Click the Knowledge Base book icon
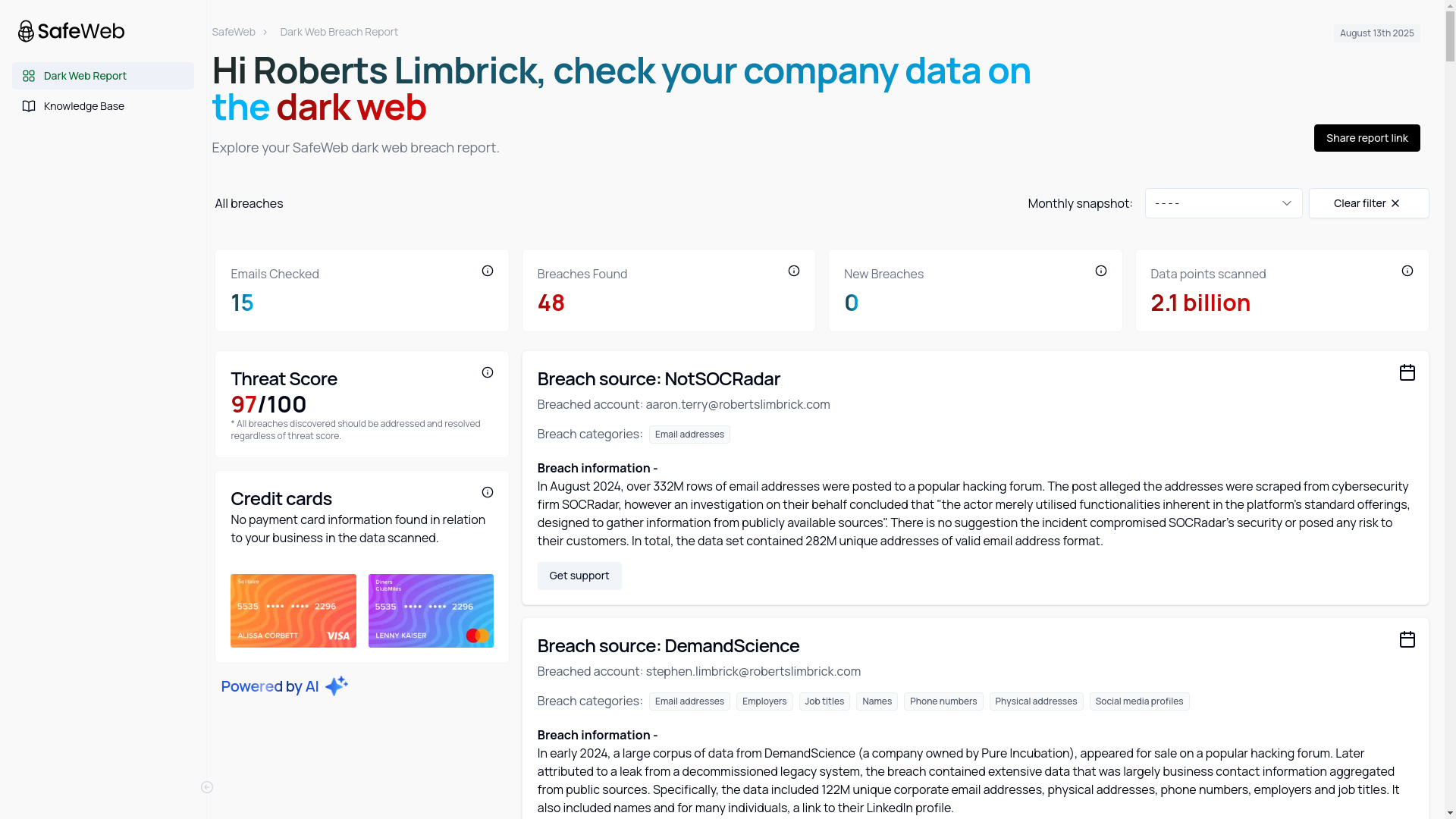 [29, 106]
